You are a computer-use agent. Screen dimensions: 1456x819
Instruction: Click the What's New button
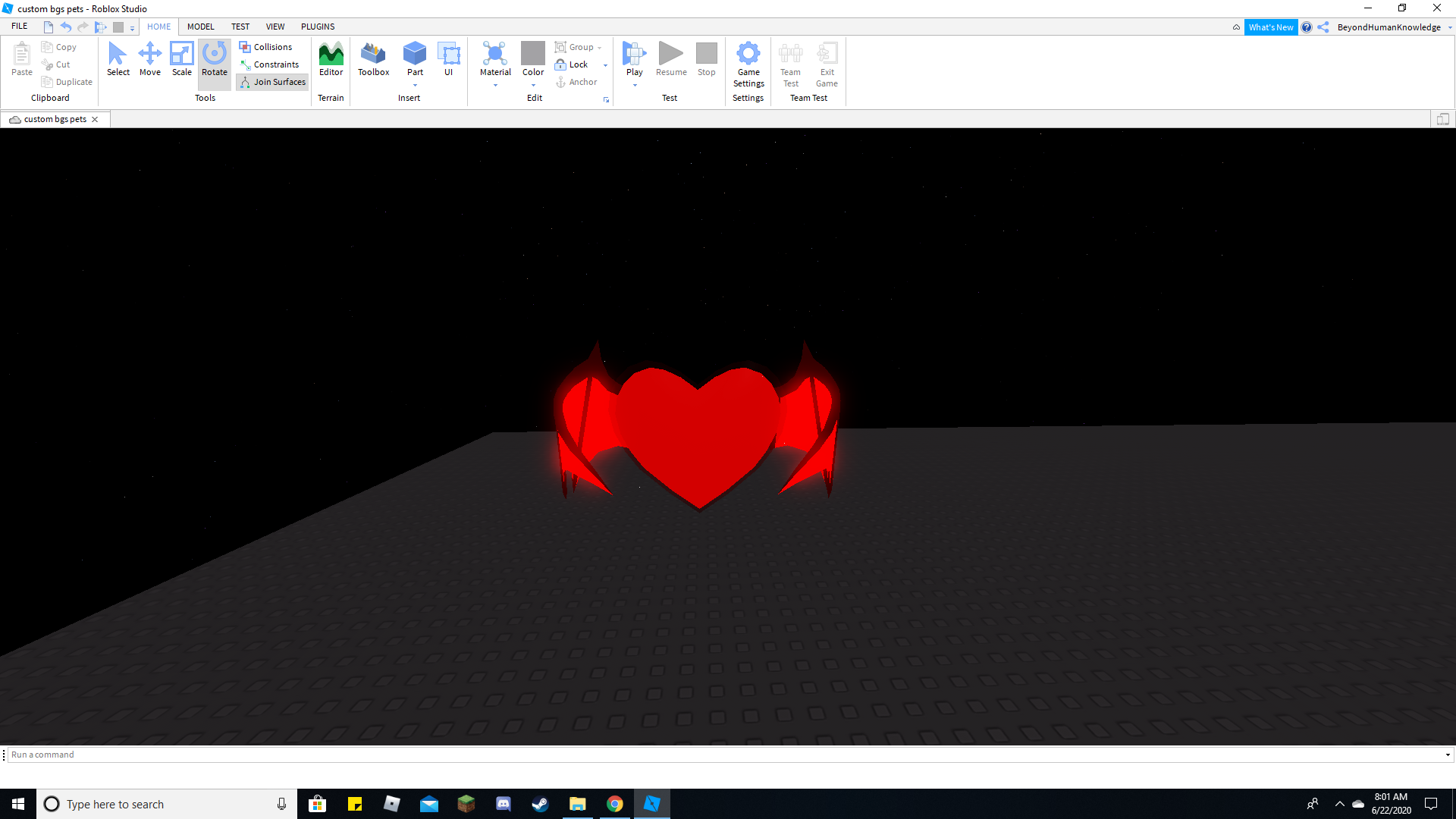pos(1270,27)
